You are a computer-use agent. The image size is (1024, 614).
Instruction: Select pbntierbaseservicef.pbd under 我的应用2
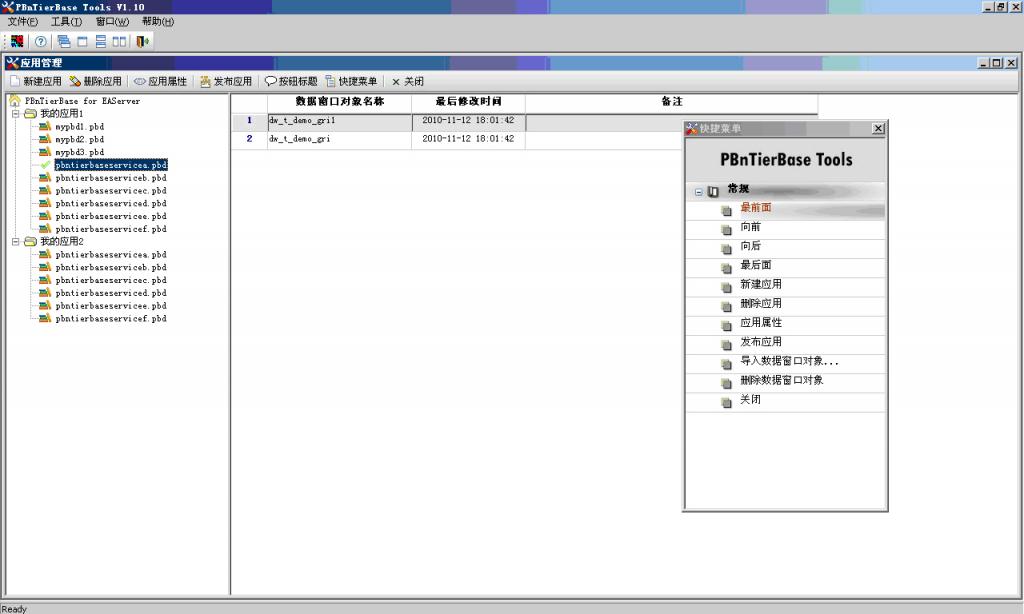click(x=111, y=319)
